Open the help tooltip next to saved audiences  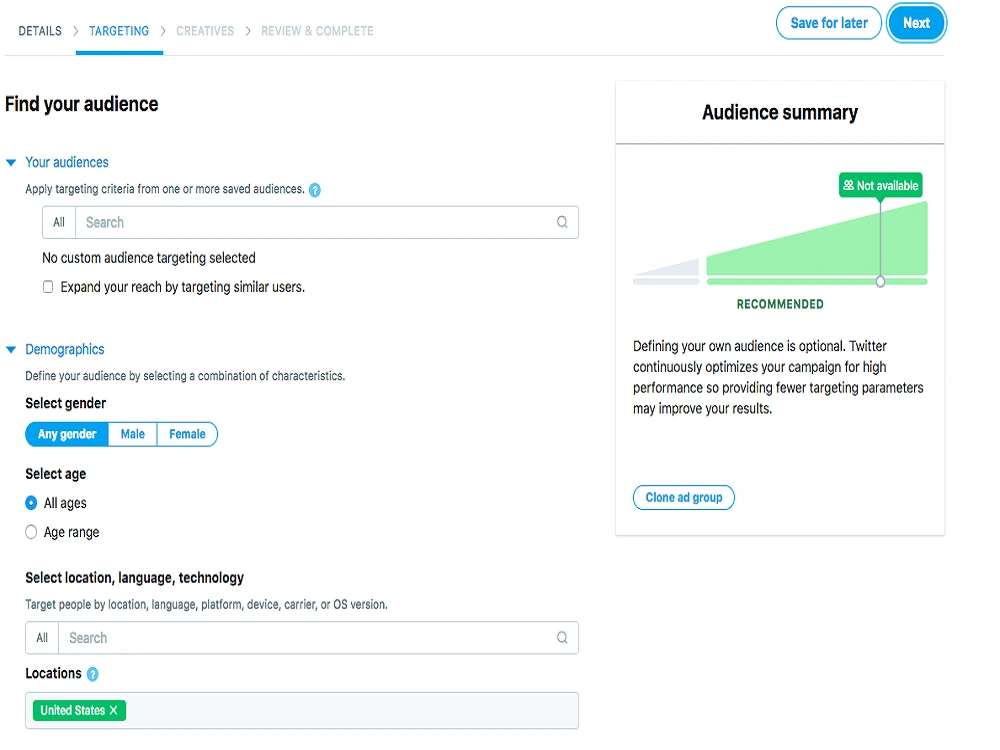tap(316, 189)
